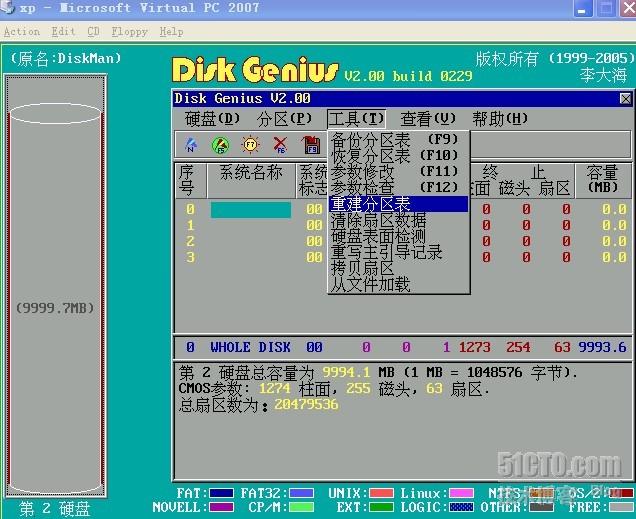The image size is (636, 519).
Task: Open the Virtual PC Action menu
Action: pyautogui.click(x=22, y=32)
